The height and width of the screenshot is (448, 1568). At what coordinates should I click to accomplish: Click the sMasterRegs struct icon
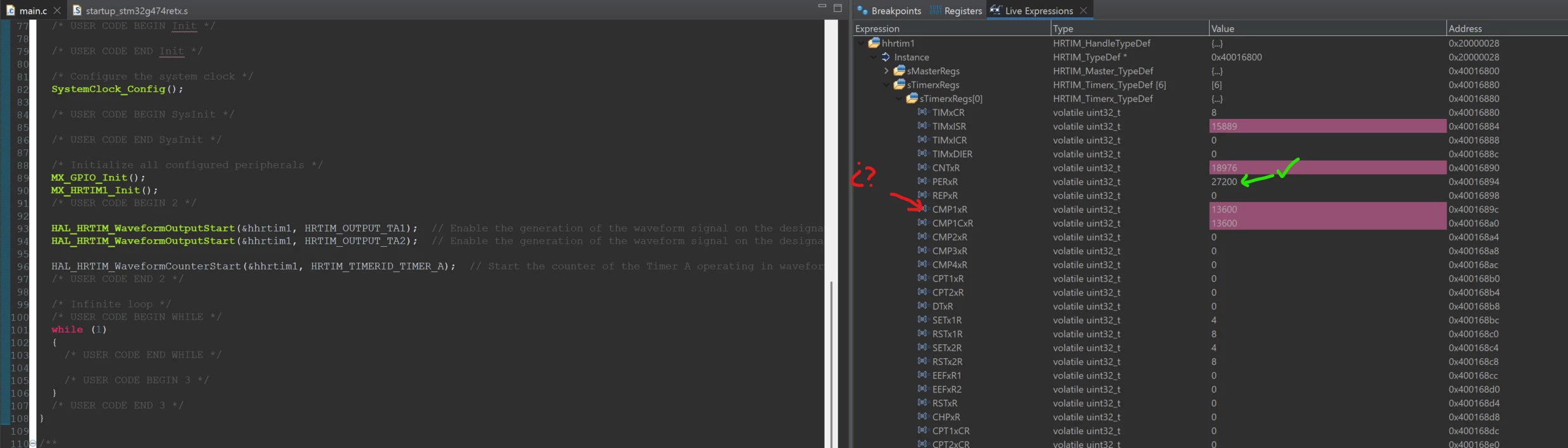coord(900,71)
